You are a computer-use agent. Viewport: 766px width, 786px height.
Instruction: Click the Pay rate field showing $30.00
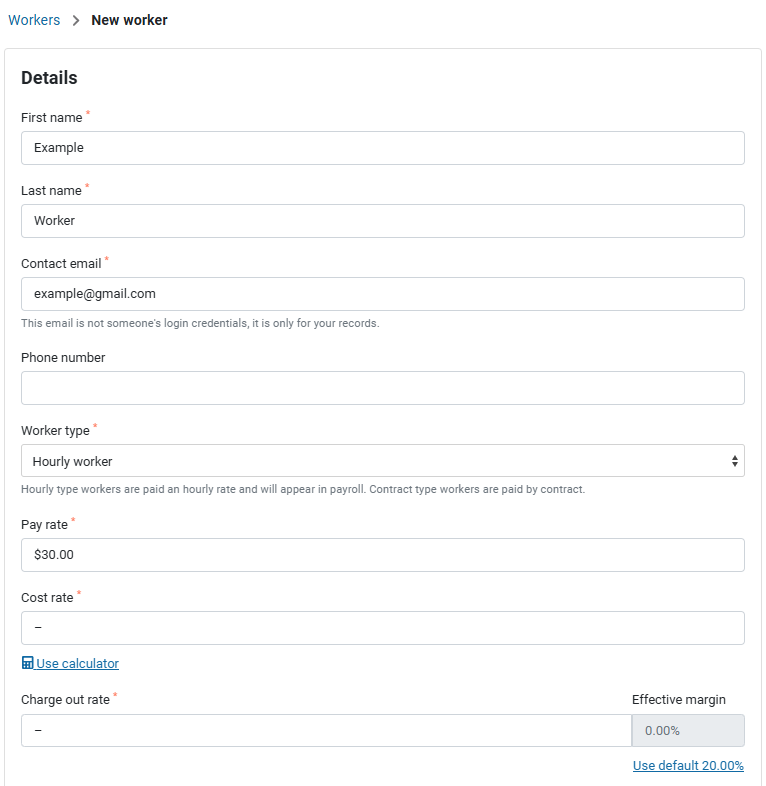click(x=382, y=555)
